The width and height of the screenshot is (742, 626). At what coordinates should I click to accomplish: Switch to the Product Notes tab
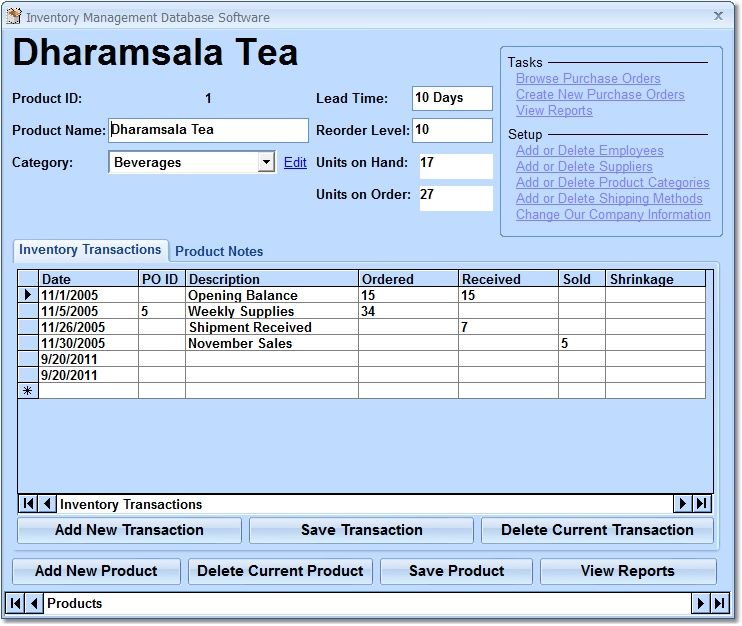(219, 251)
